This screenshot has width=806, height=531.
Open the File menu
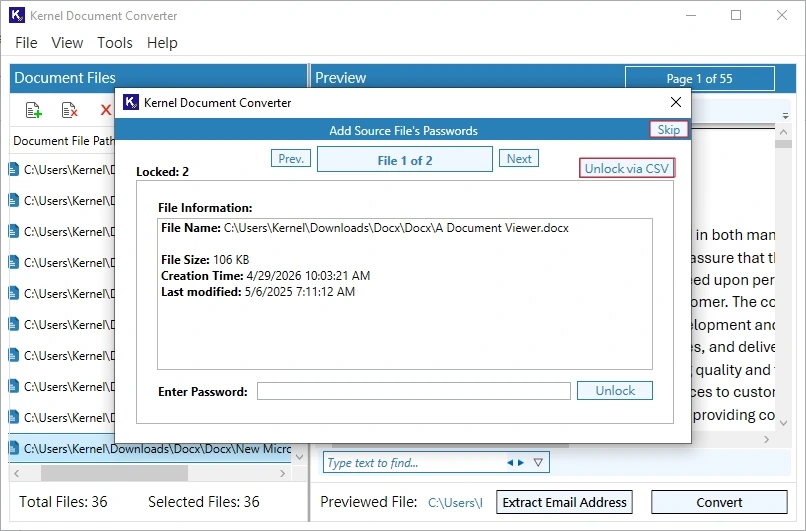pyautogui.click(x=26, y=43)
